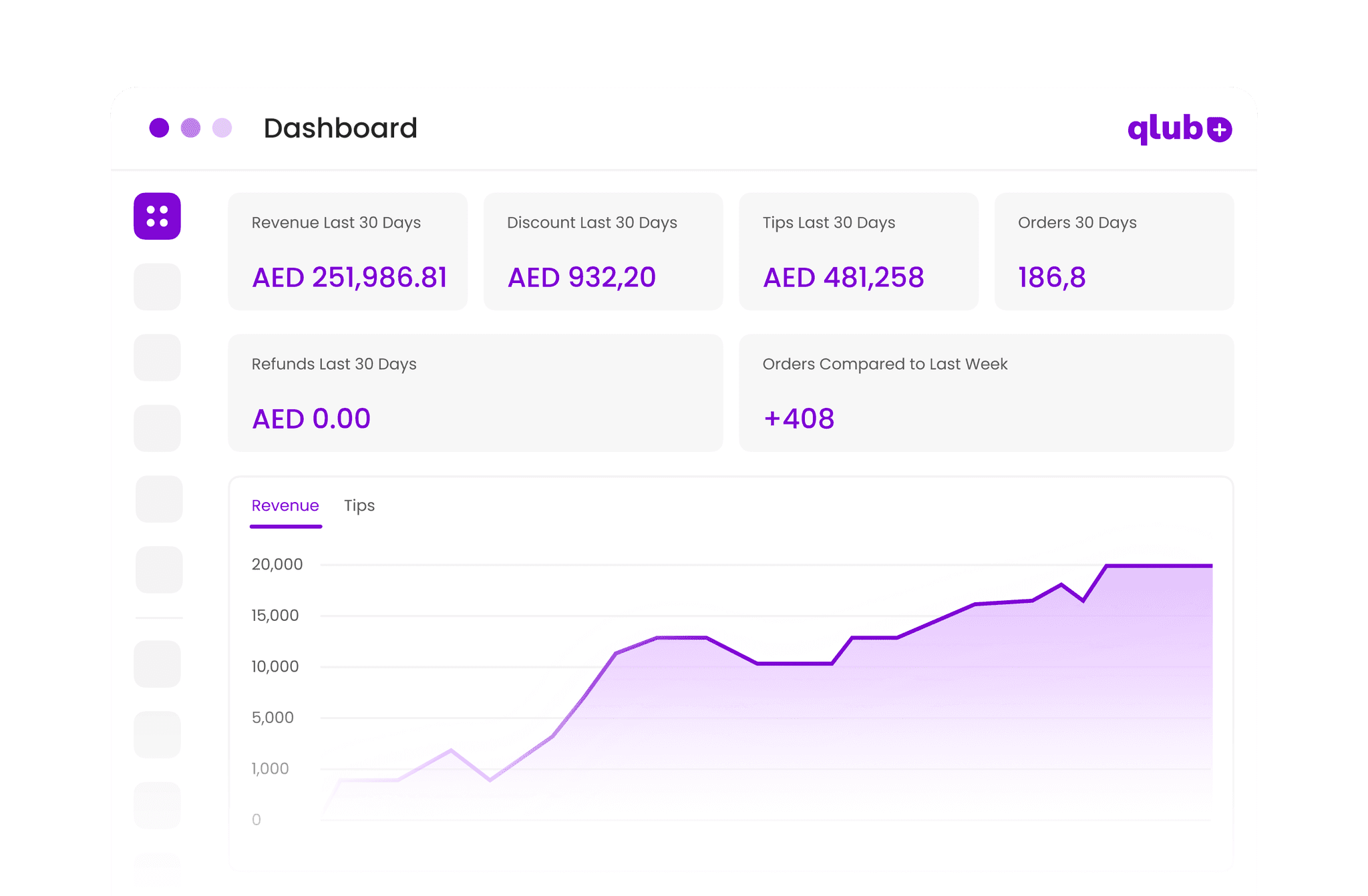Click the +408 orders value
Viewport: 1368px width, 896px height.
[799, 419]
